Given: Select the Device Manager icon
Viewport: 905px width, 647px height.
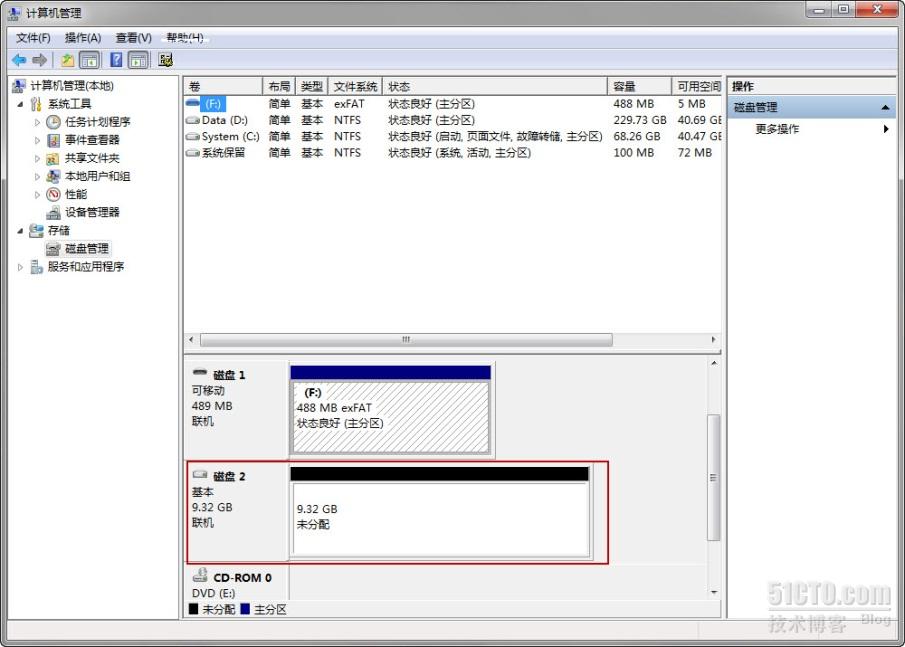Looking at the screenshot, I should (53, 212).
